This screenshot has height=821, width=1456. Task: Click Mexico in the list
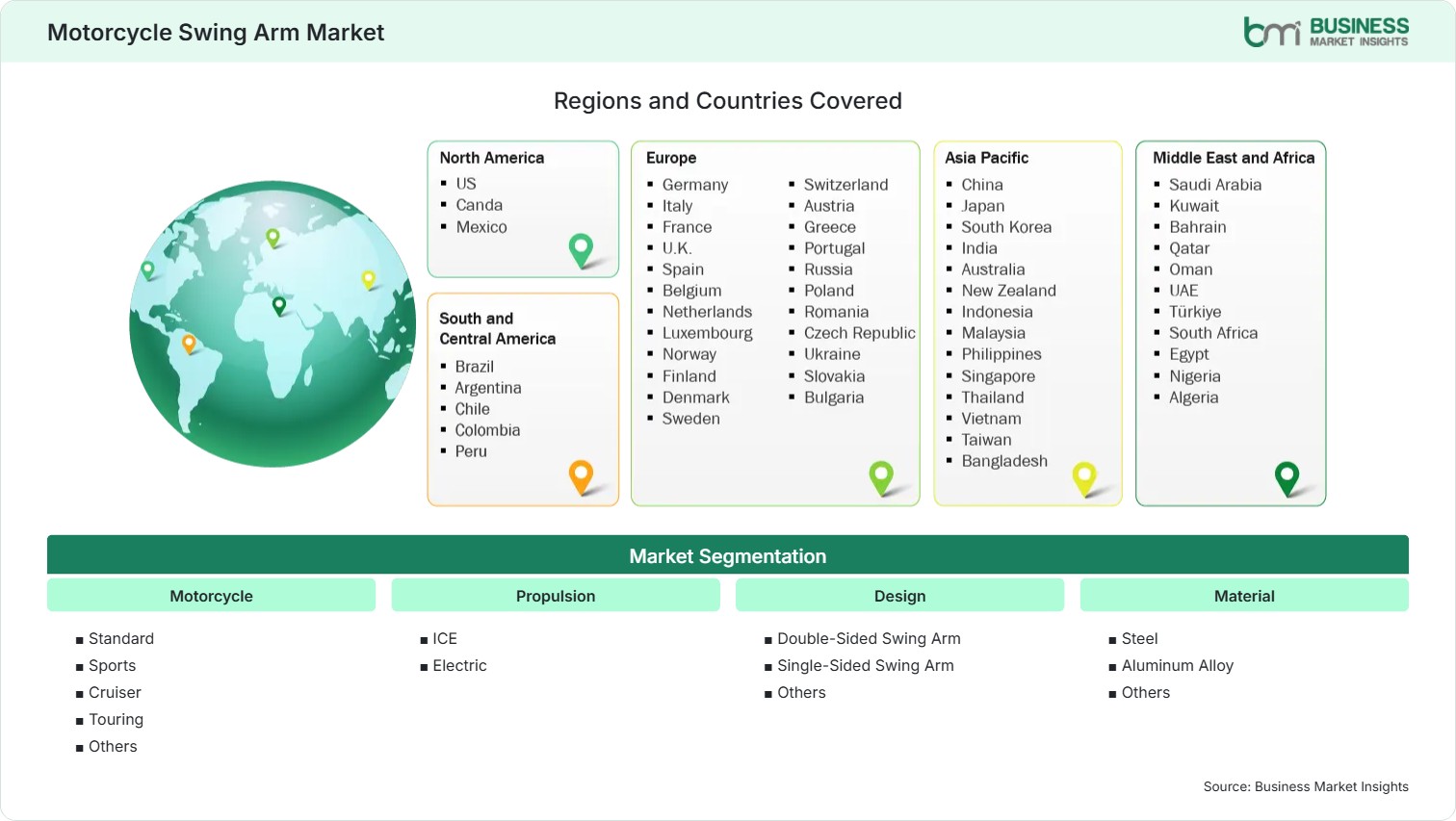point(481,227)
